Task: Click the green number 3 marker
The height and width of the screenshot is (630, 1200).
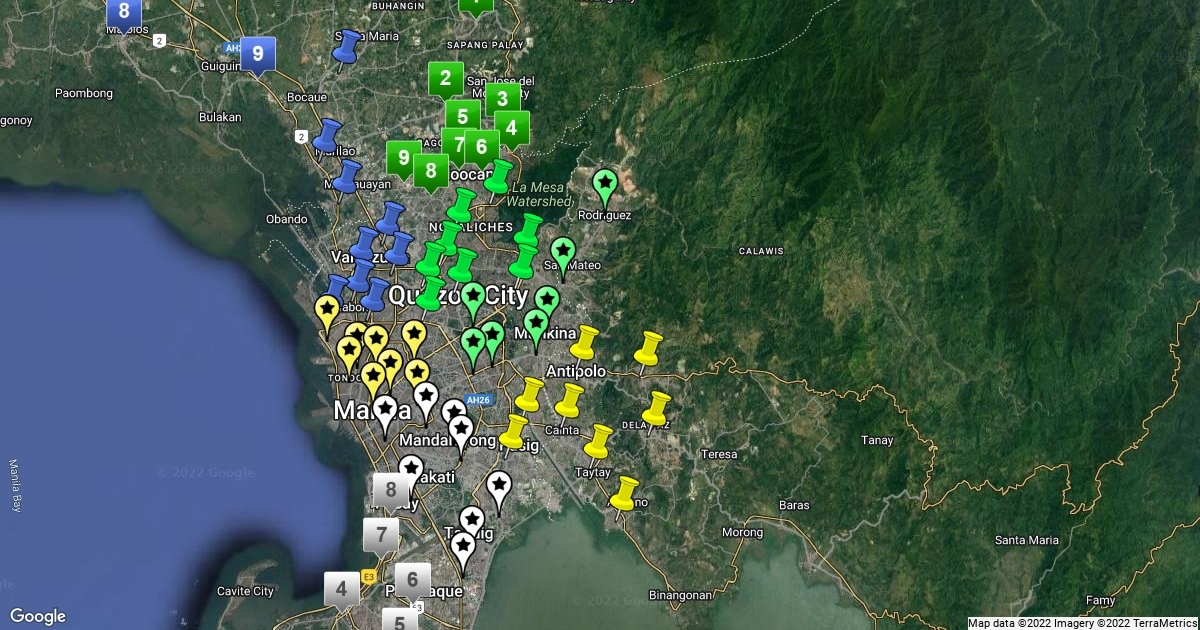Action: point(502,98)
